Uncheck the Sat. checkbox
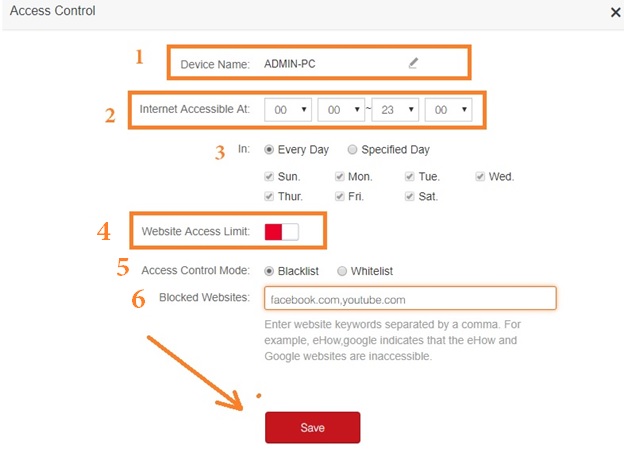Screen dimensions: 624x453 point(410,196)
